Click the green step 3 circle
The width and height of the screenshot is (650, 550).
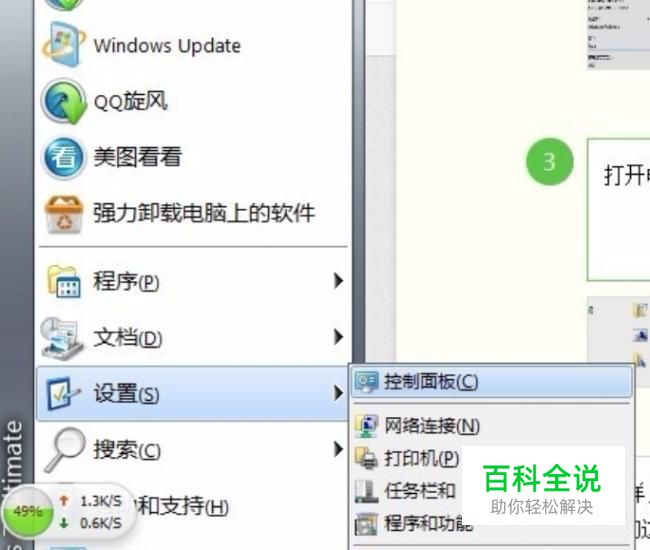[550, 162]
